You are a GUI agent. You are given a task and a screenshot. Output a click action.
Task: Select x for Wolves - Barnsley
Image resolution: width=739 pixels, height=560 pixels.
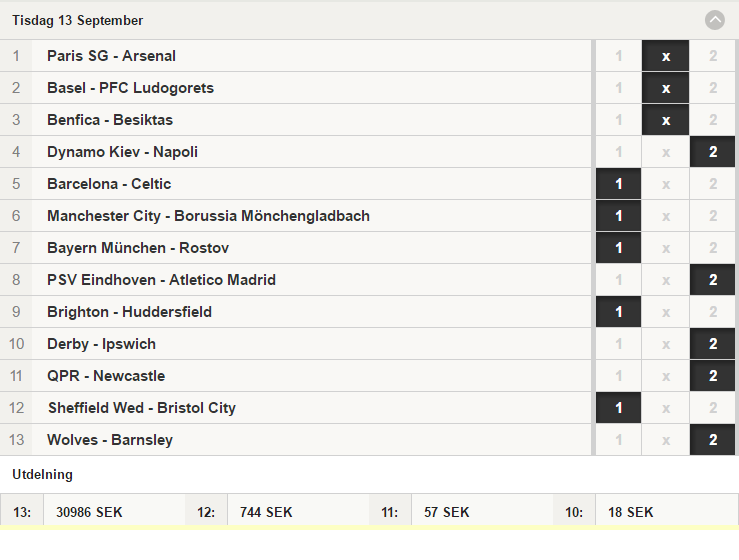(665, 440)
